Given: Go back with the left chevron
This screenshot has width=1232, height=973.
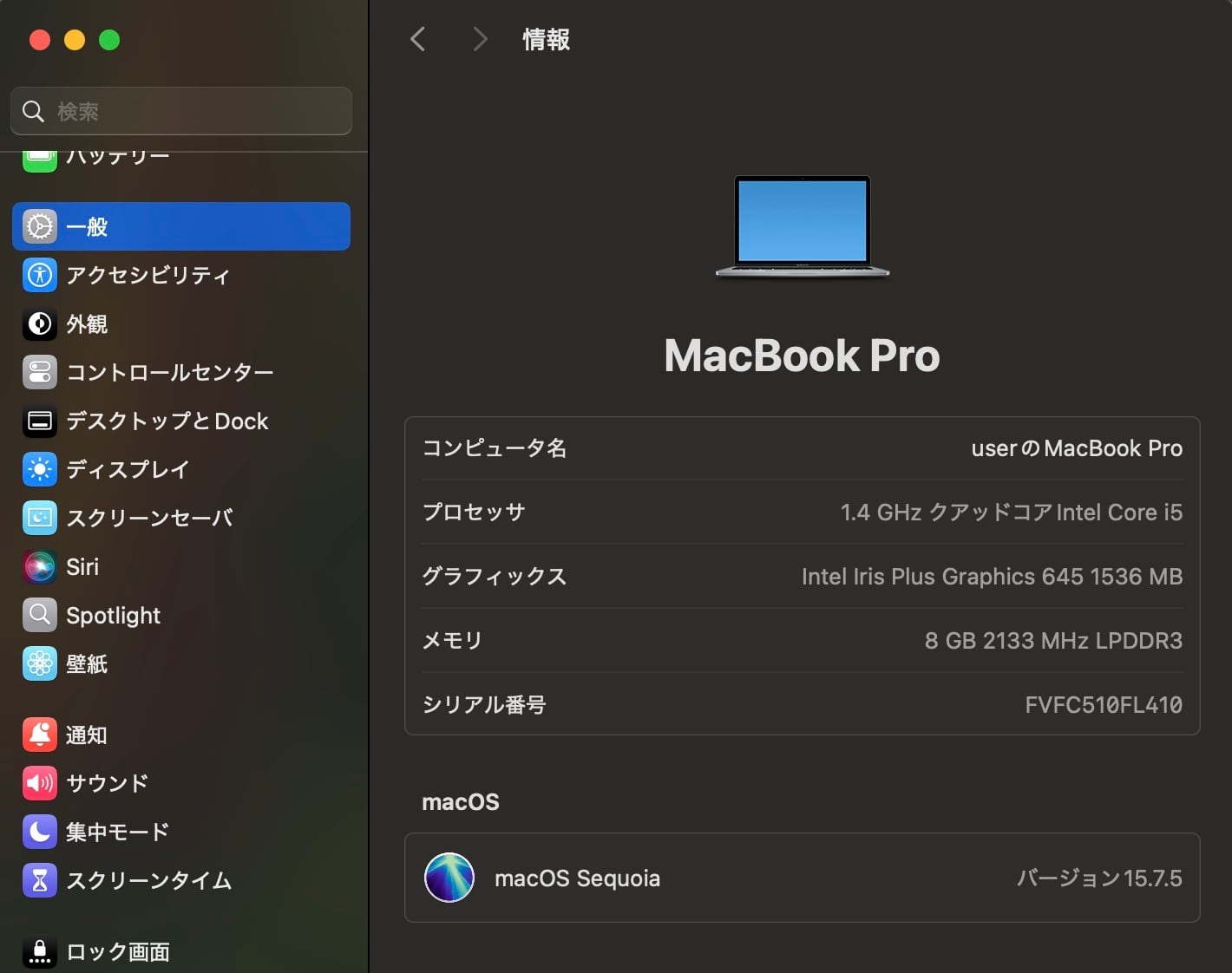Looking at the screenshot, I should 418,39.
